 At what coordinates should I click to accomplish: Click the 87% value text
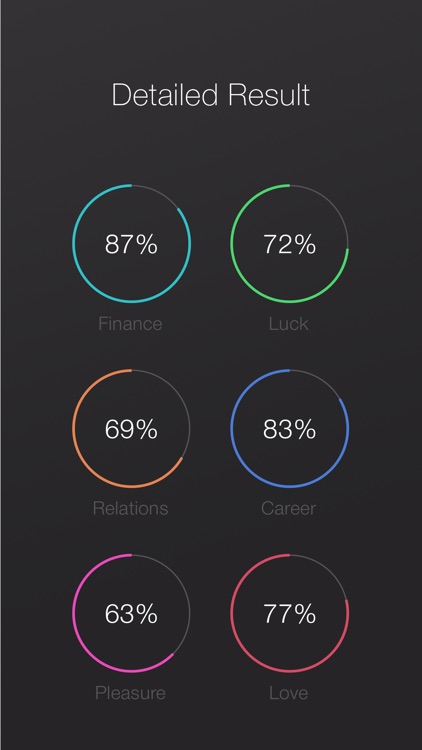pyautogui.click(x=131, y=244)
